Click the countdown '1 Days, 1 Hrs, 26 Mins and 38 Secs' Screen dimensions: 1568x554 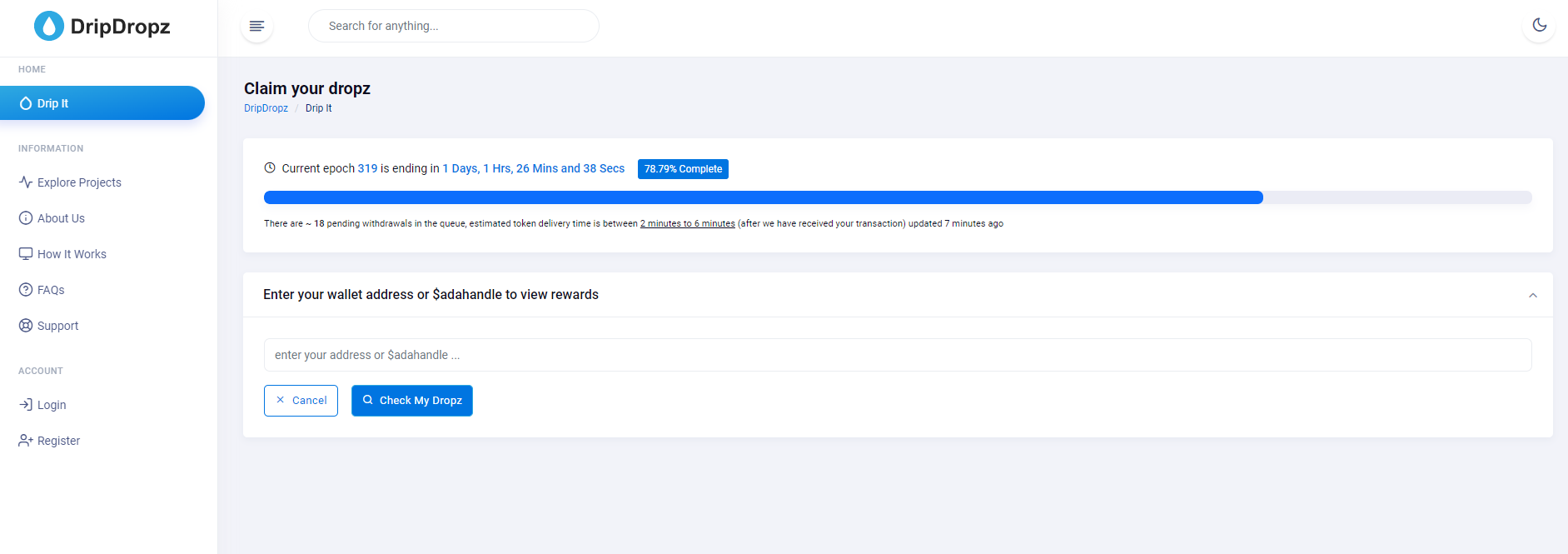[533, 168]
